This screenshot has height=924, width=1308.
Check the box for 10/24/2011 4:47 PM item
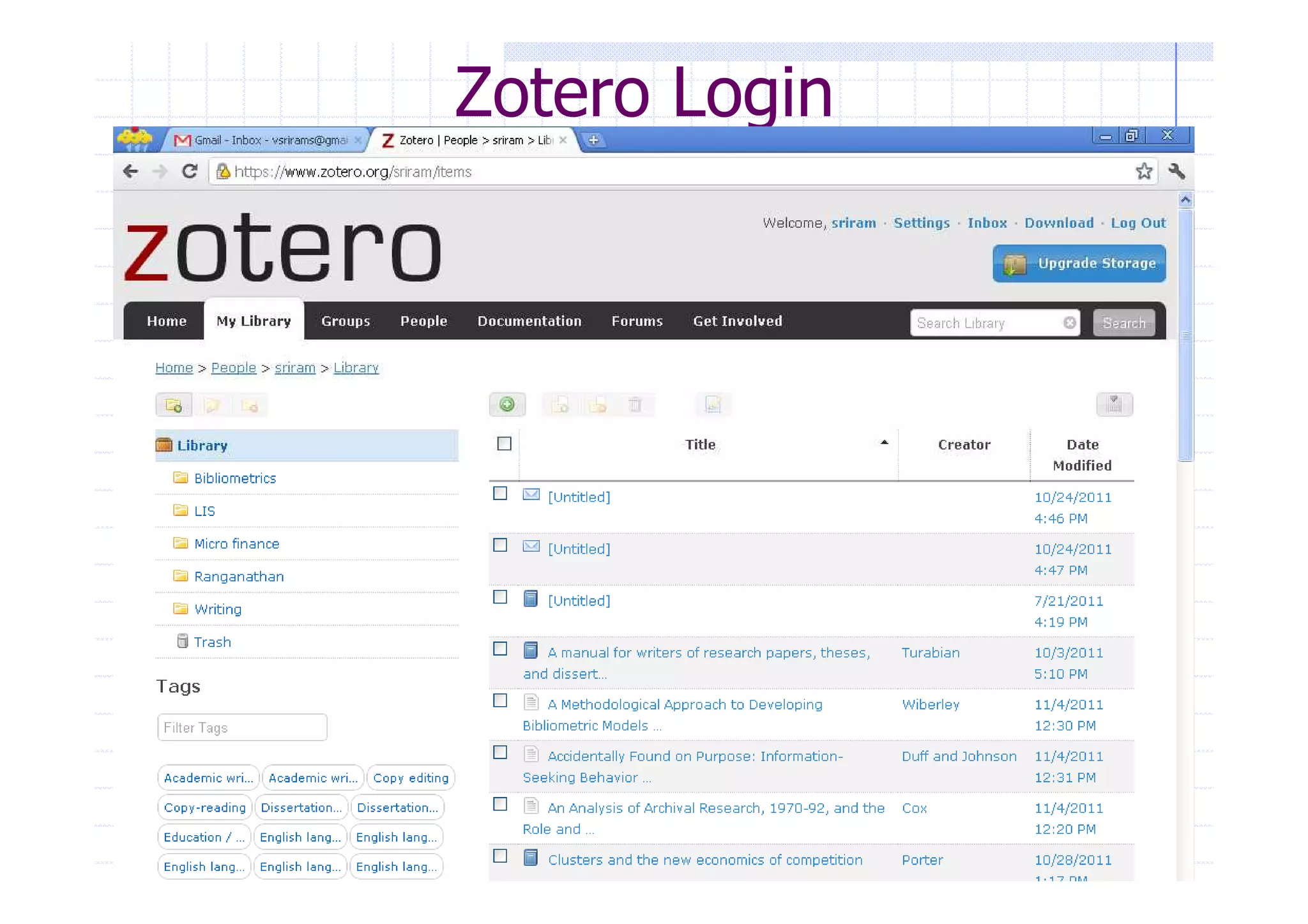click(500, 545)
